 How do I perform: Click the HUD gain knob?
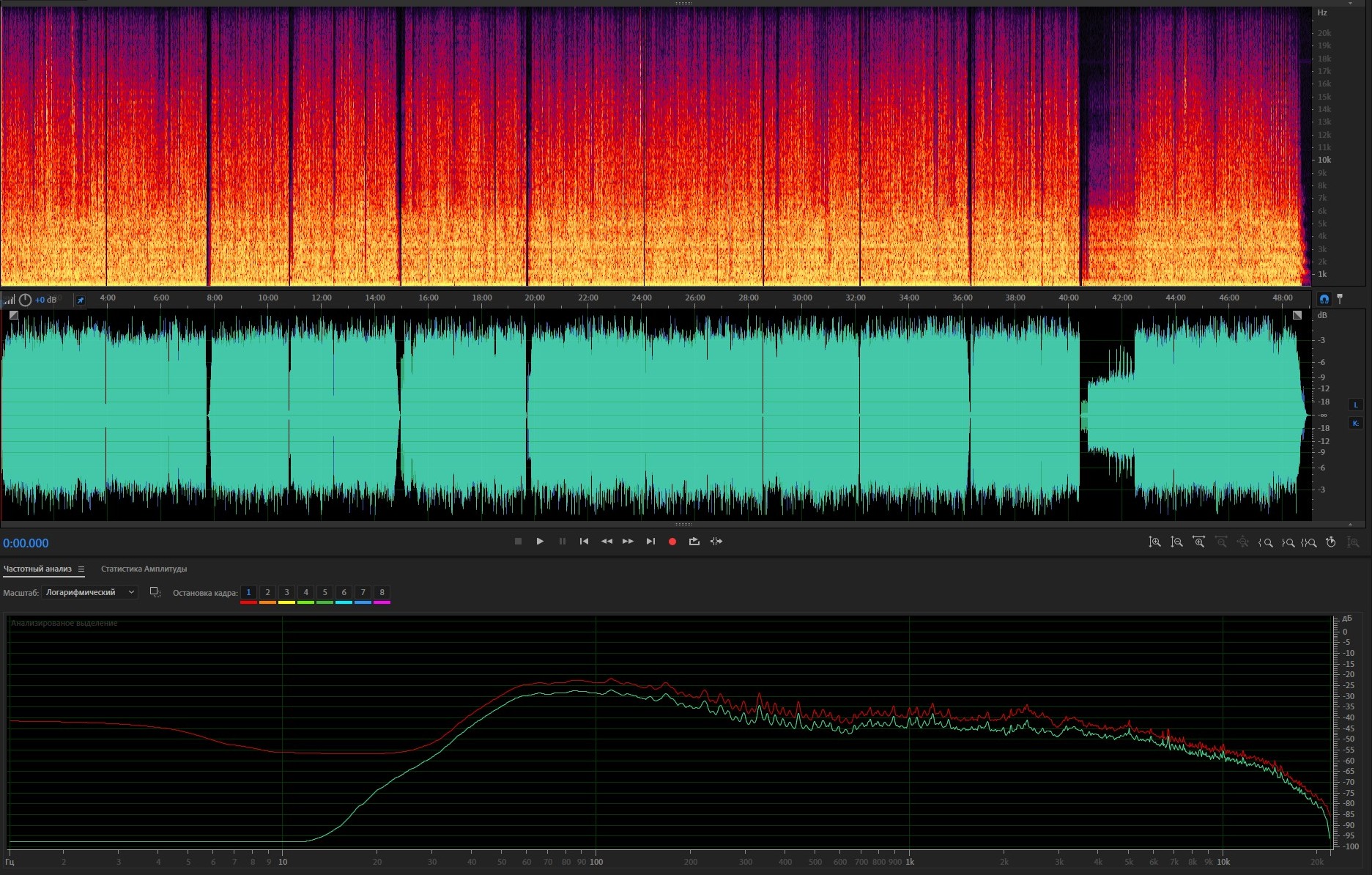point(25,300)
